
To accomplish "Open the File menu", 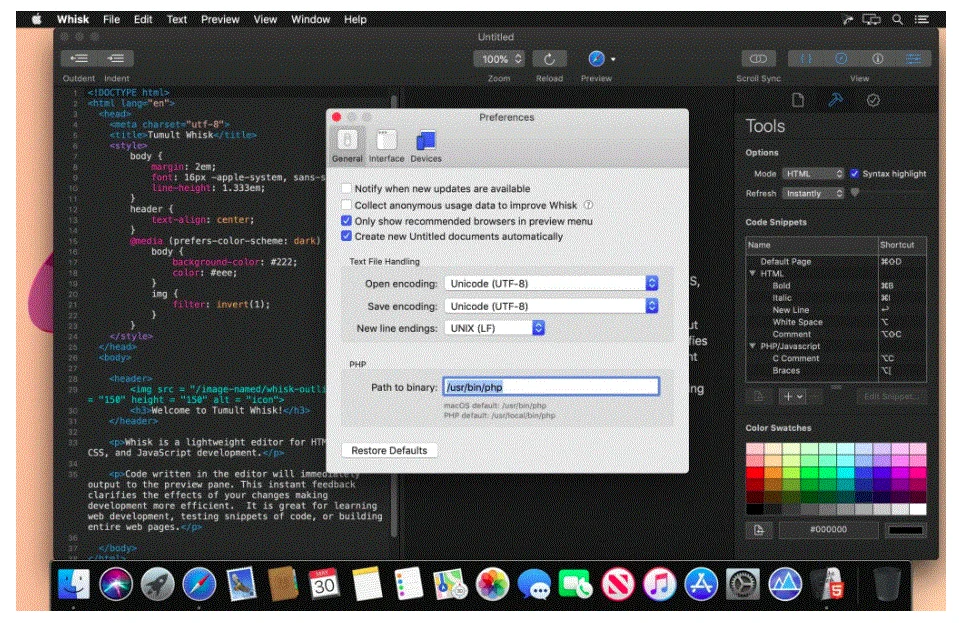I will tap(111, 20).
